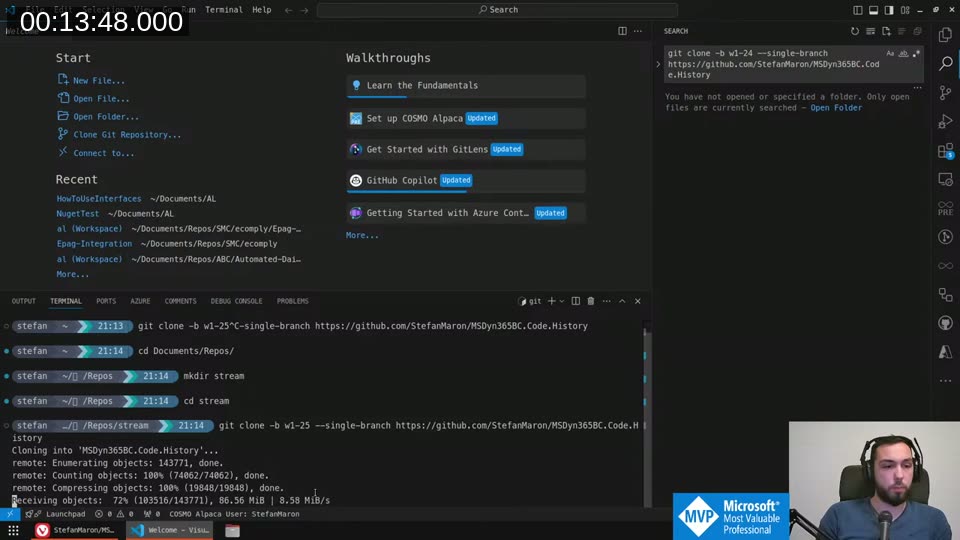Split the terminal
The height and width of the screenshot is (540, 960).
tap(576, 301)
